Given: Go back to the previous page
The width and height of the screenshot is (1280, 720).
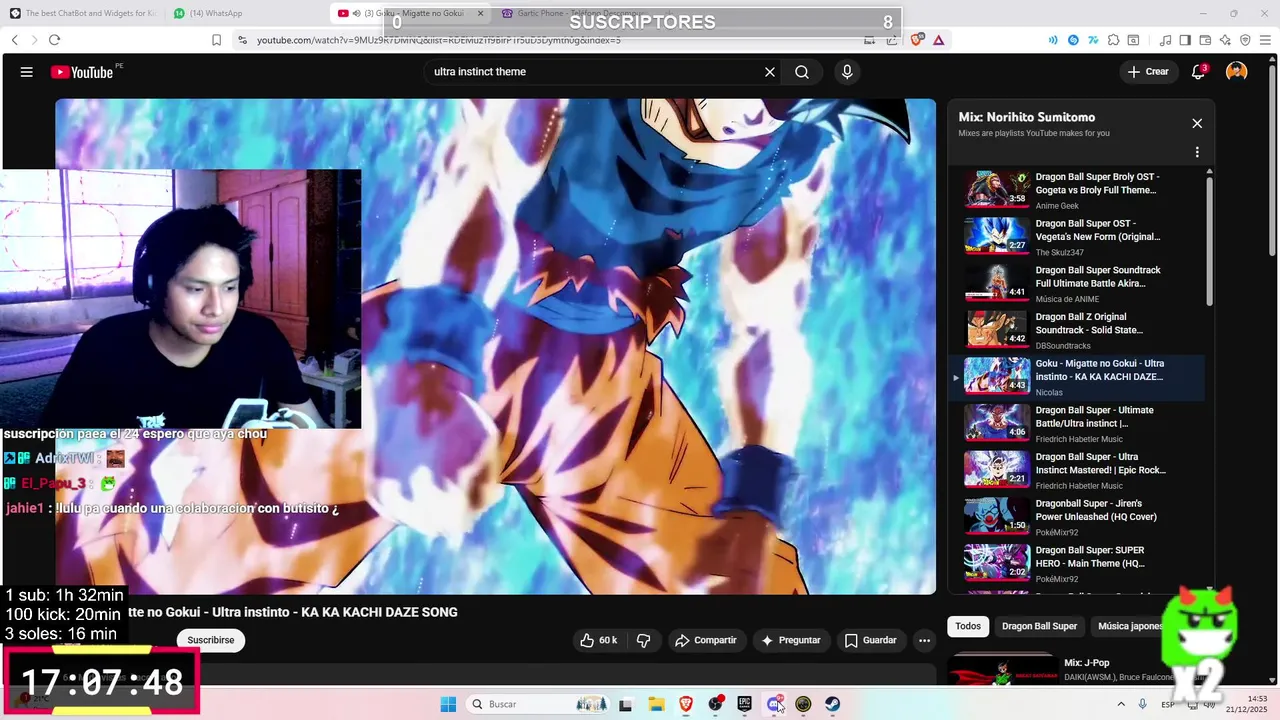Looking at the screenshot, I should pyautogui.click(x=14, y=40).
